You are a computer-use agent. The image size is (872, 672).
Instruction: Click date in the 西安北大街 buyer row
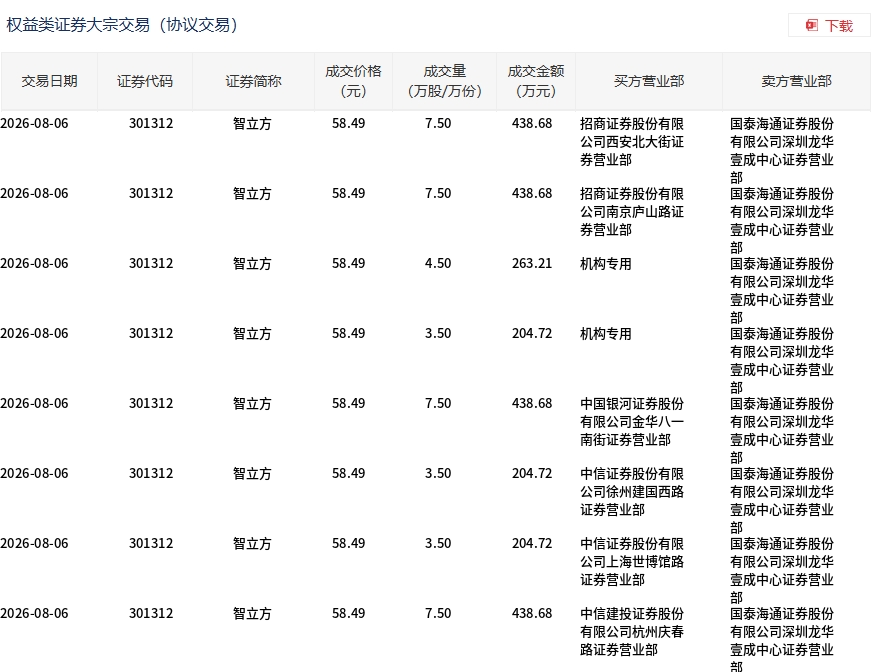coord(34,123)
